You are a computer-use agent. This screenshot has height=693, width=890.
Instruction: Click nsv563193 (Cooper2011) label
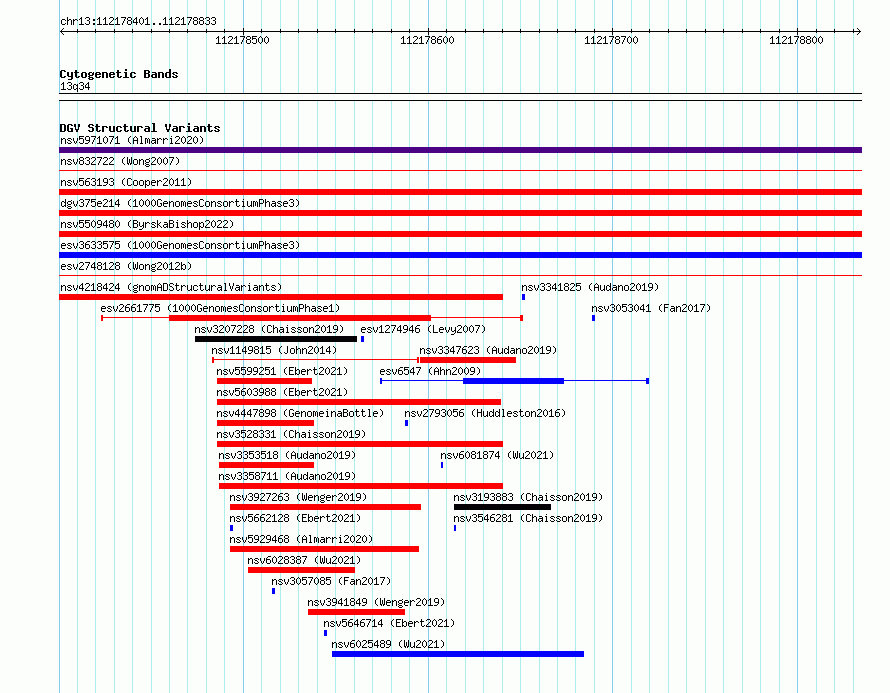(126, 182)
